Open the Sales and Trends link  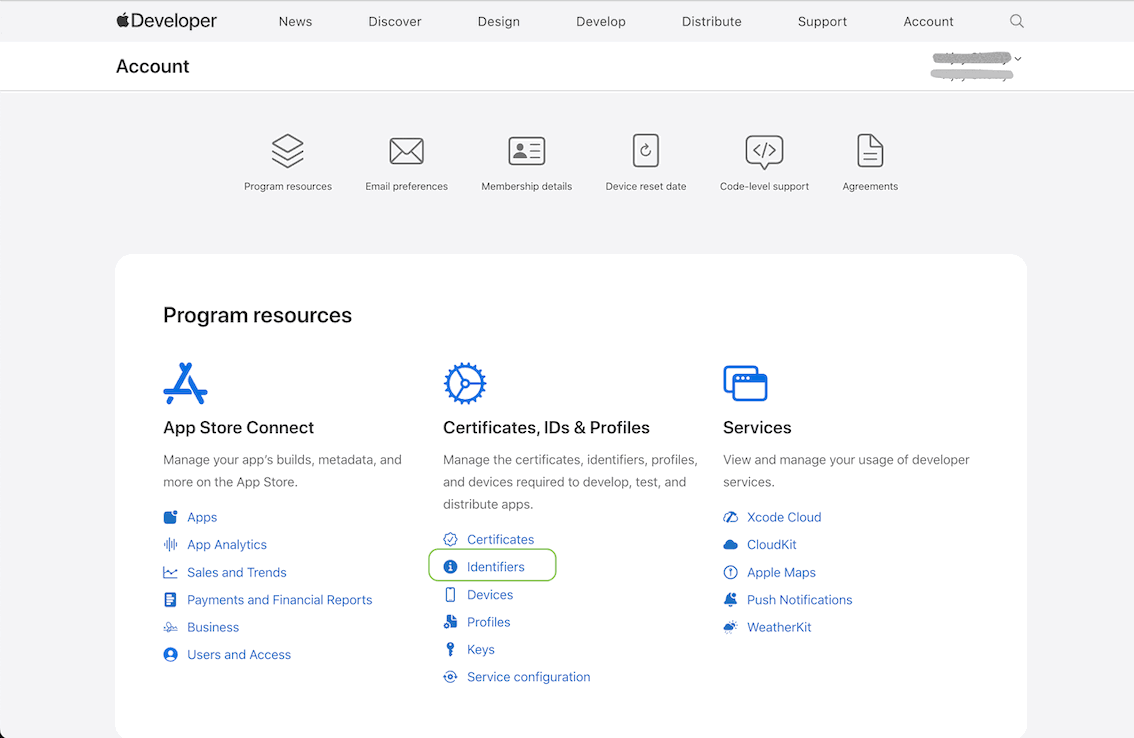coord(236,572)
